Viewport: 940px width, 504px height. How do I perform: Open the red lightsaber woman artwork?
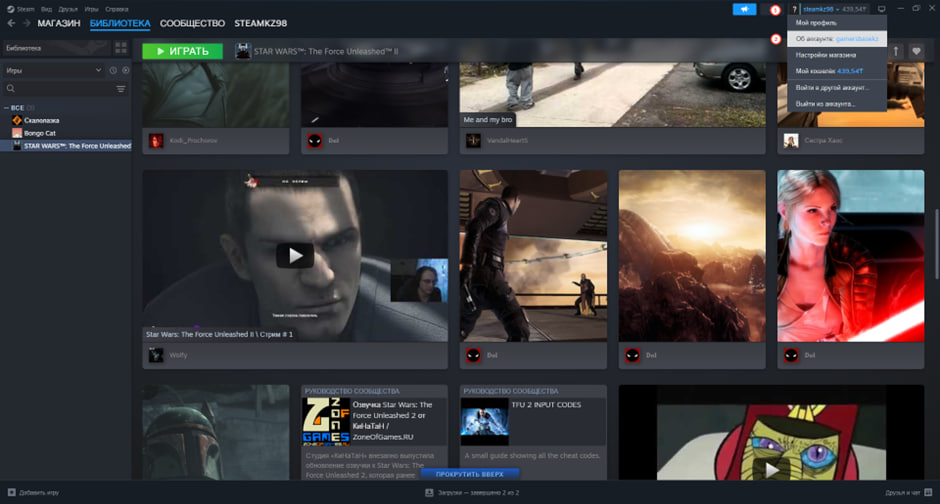(x=850, y=256)
